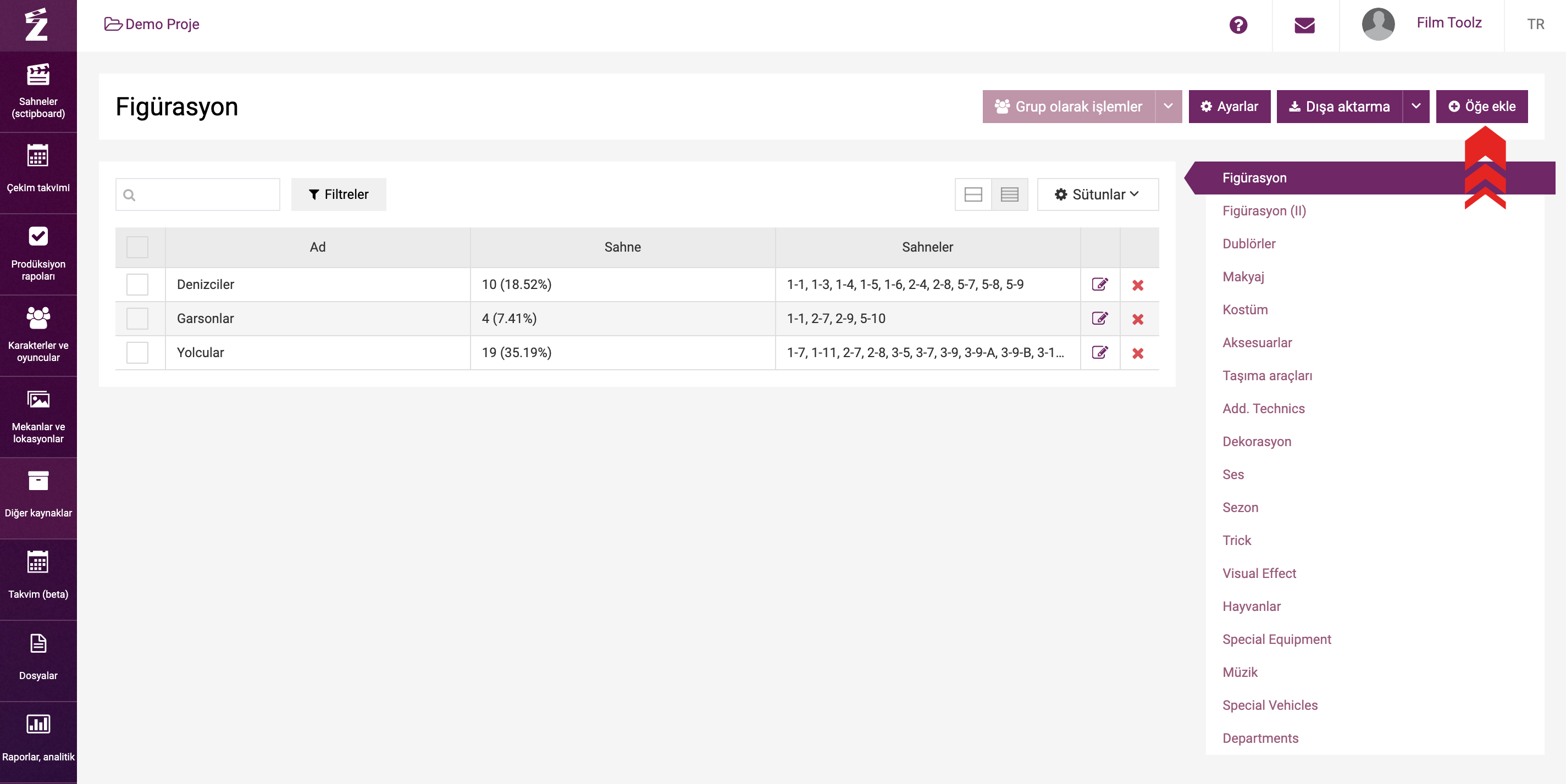The image size is (1566, 784).
Task: Select Aksesuarlar category
Action: coord(1257,343)
